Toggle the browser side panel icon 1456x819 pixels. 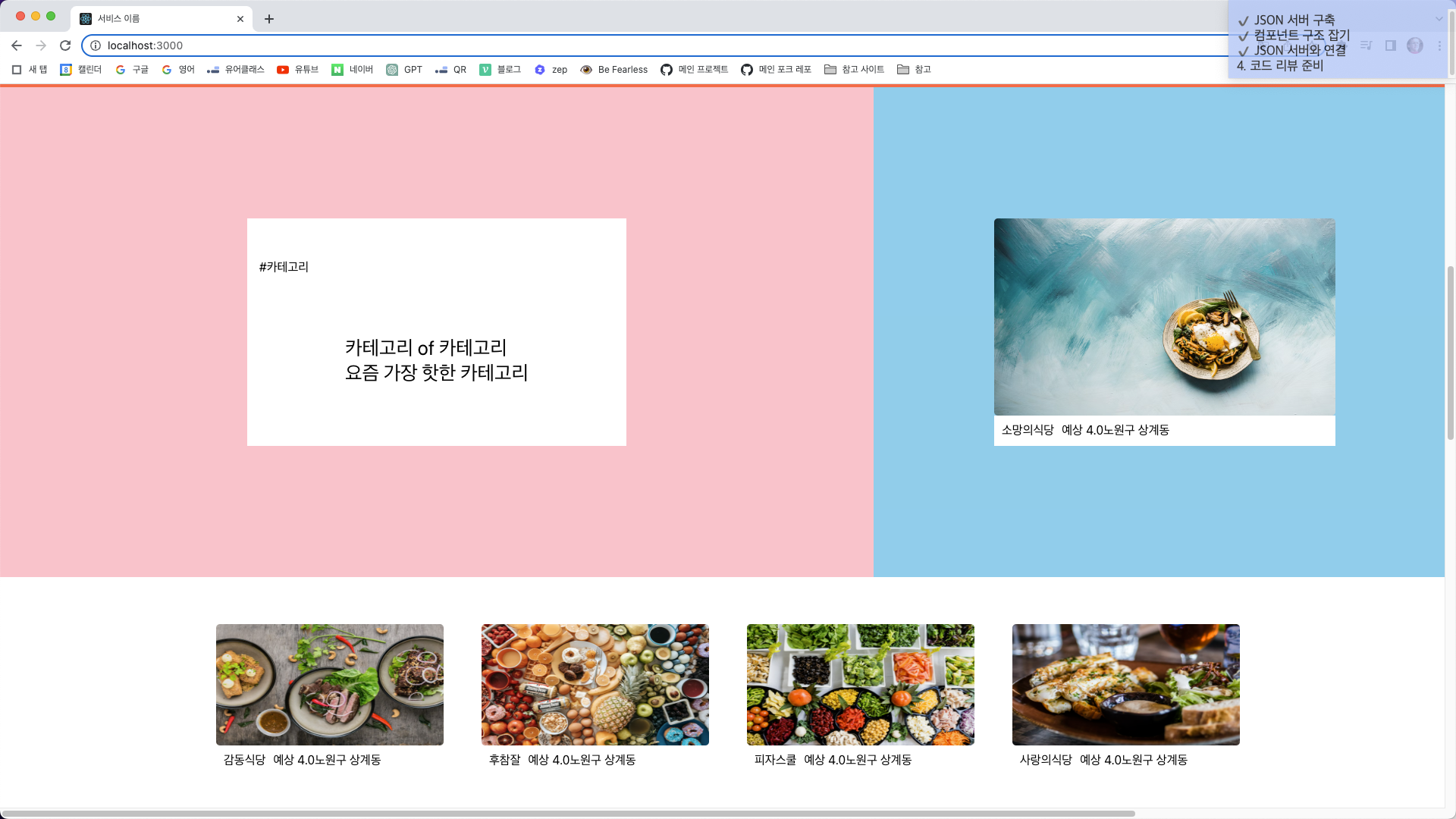point(1391,45)
